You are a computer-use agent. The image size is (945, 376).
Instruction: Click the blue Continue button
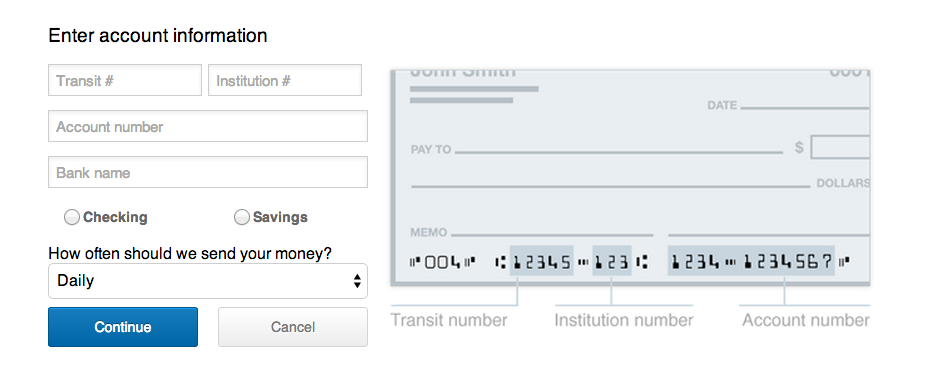point(123,327)
